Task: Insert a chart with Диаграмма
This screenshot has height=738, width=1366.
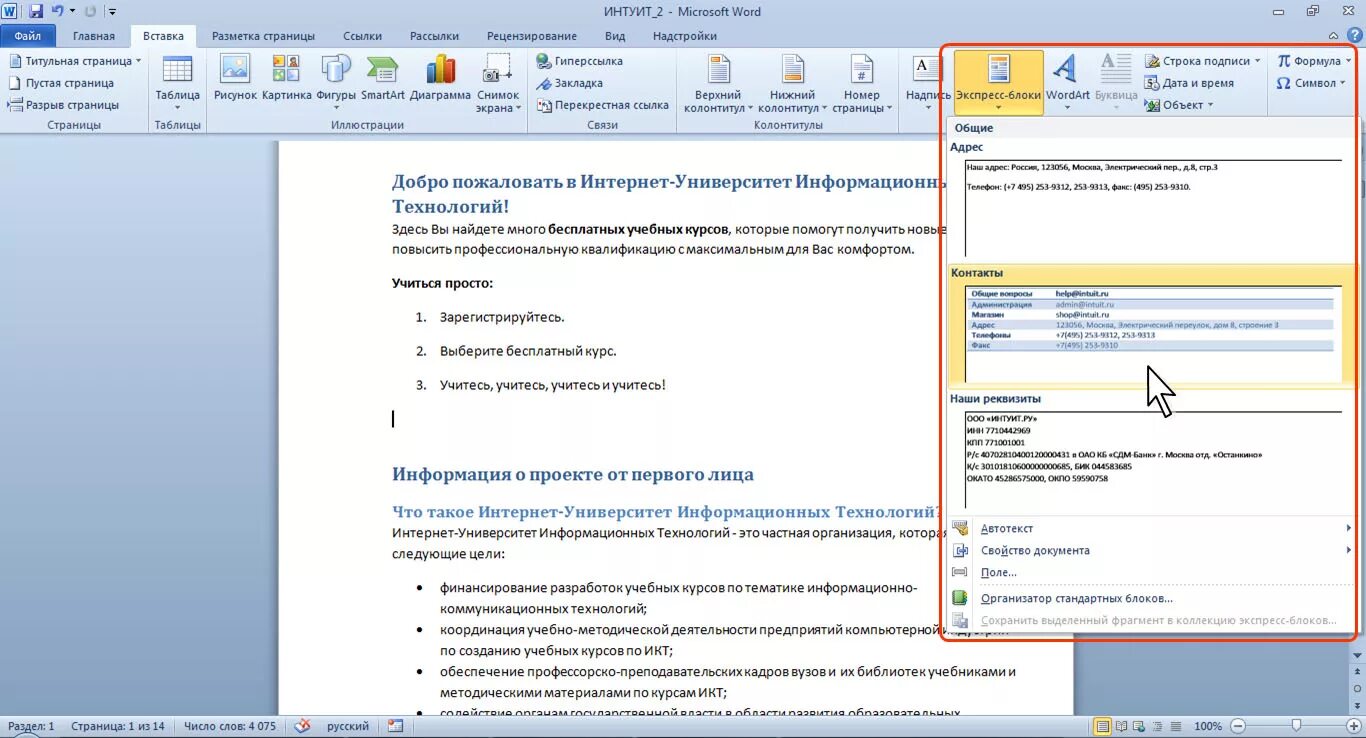Action: pyautogui.click(x=440, y=78)
